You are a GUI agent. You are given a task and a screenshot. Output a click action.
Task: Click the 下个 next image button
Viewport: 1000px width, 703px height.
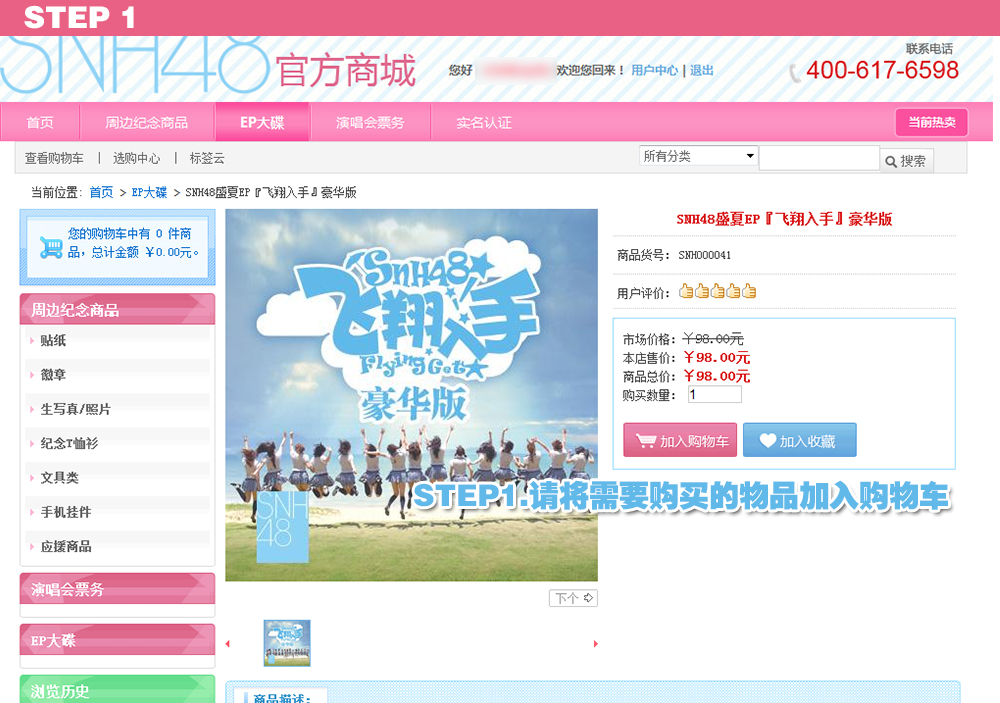click(x=573, y=598)
